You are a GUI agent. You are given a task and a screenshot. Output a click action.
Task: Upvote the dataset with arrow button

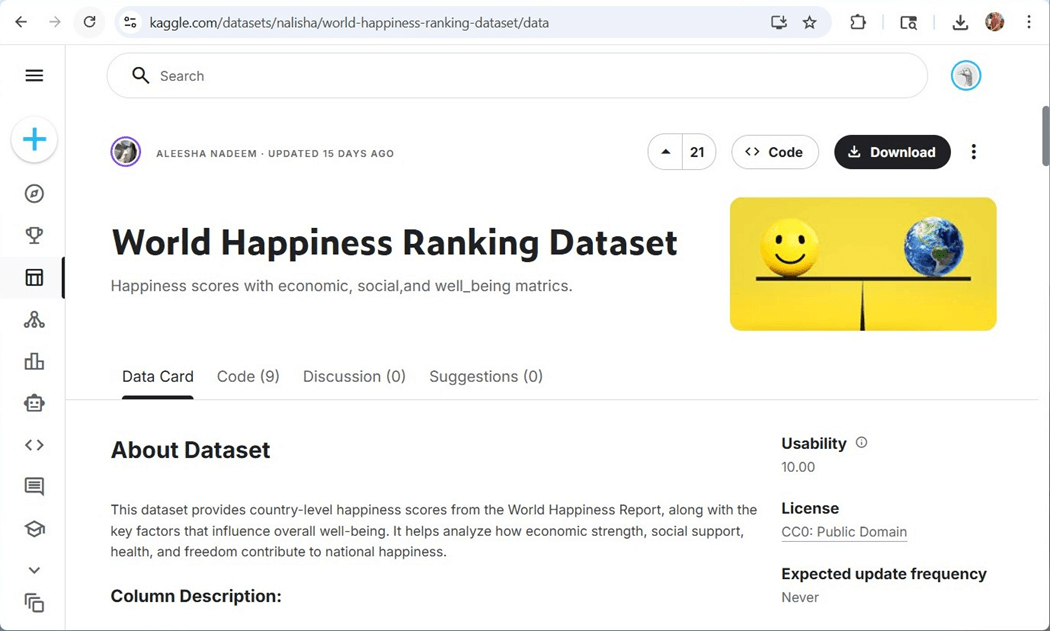pos(666,152)
